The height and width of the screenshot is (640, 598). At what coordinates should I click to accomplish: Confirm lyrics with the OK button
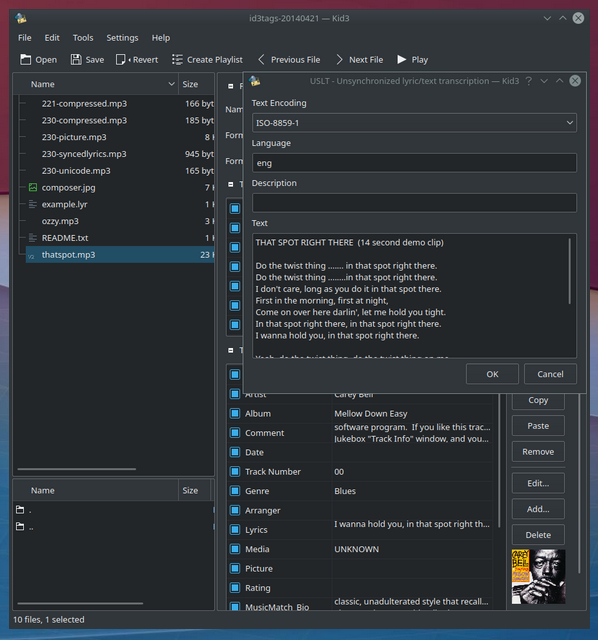492,374
